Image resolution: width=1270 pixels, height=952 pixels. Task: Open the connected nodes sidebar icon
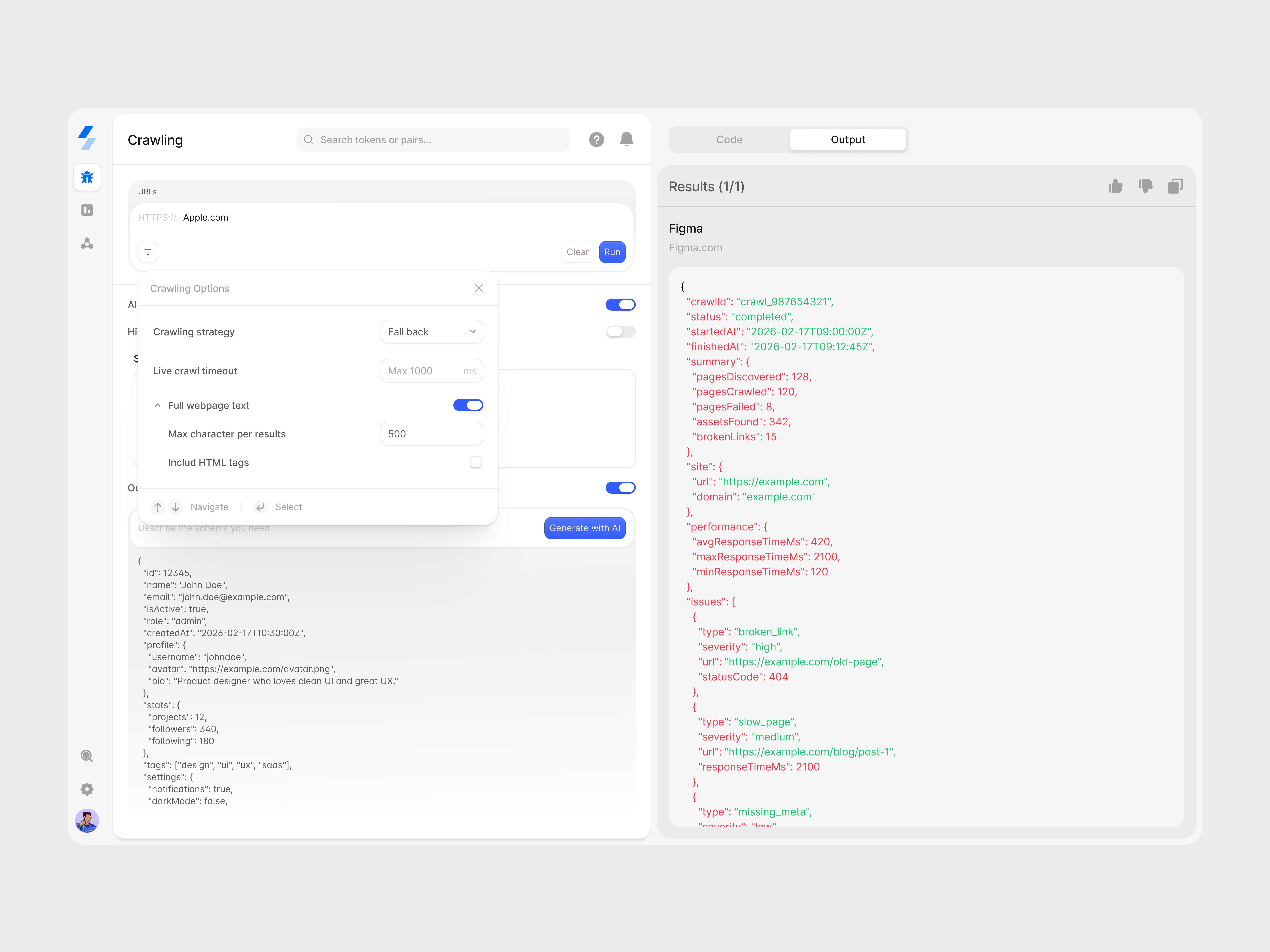87,243
